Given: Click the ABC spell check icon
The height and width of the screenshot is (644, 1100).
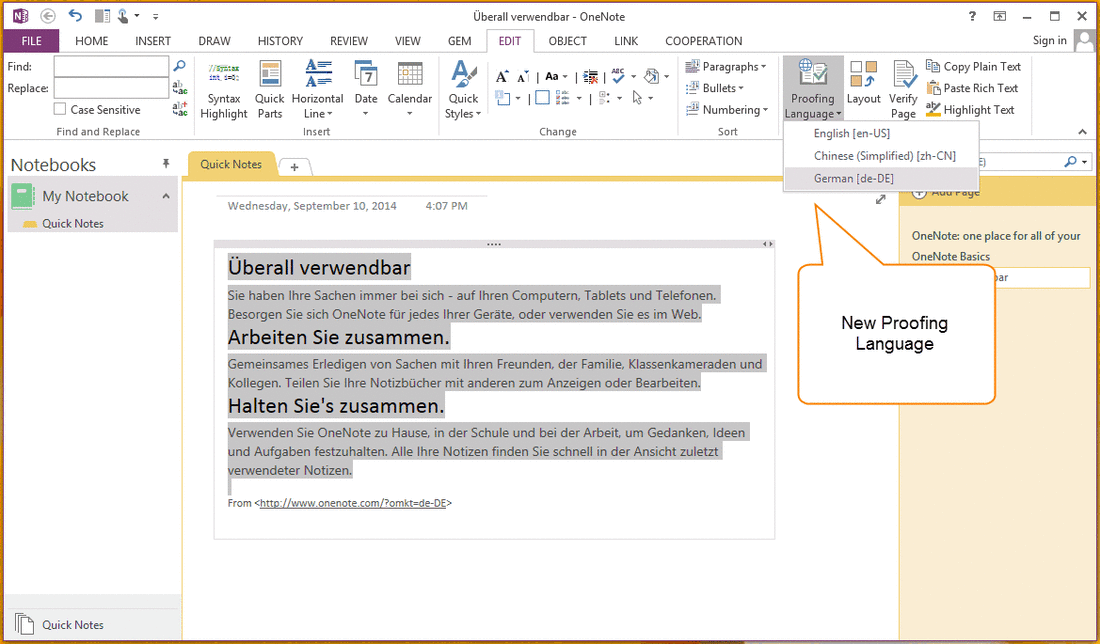Looking at the screenshot, I should (x=618, y=76).
